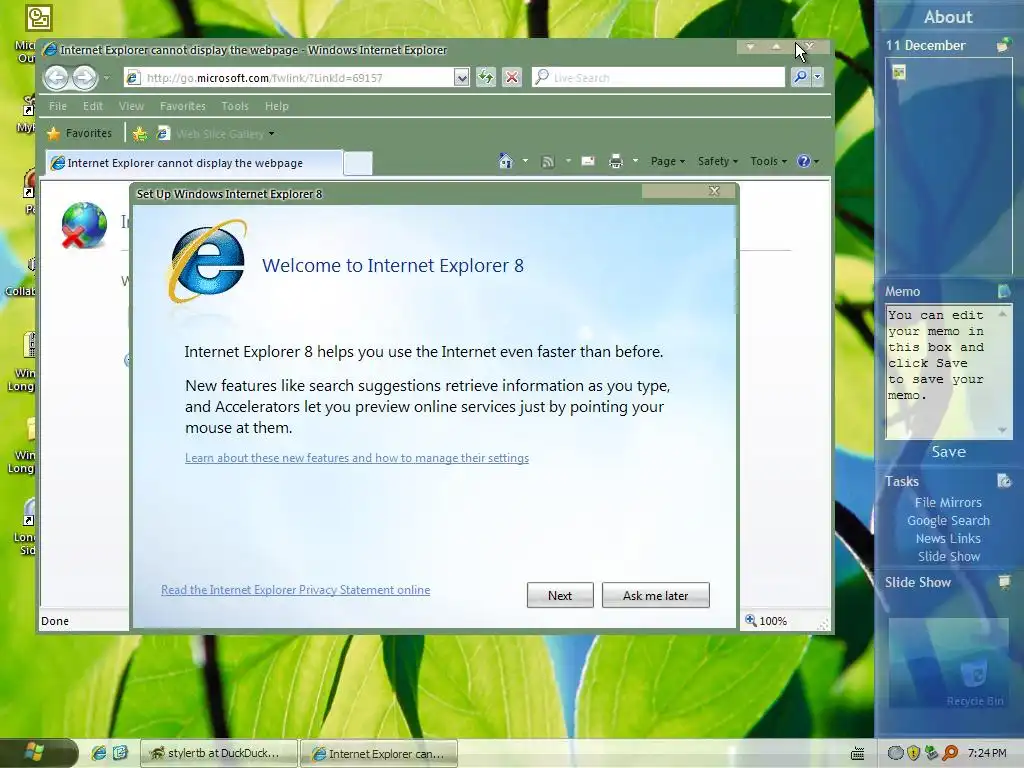Open a new blank tab
This screenshot has width=1024, height=768.
[358, 163]
